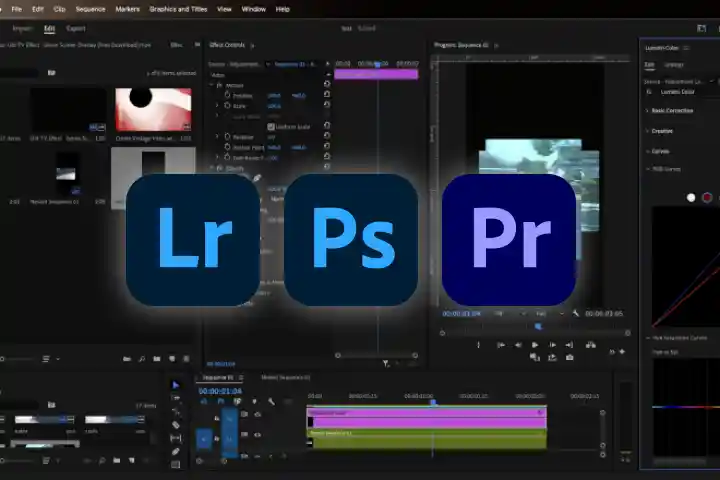Image resolution: width=720 pixels, height=480 pixels.
Task: Open the Button Editor plus icon
Action: (622, 351)
